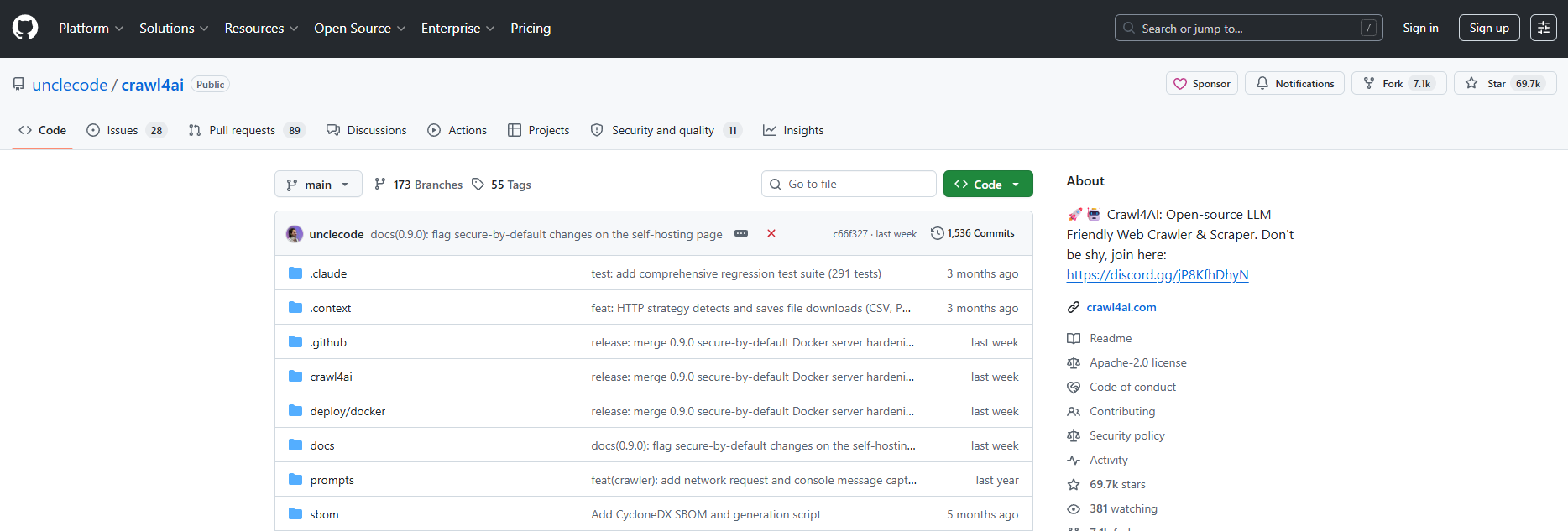The height and width of the screenshot is (531, 1568).
Task: Focus the Search or jump to field
Action: coord(1248,28)
